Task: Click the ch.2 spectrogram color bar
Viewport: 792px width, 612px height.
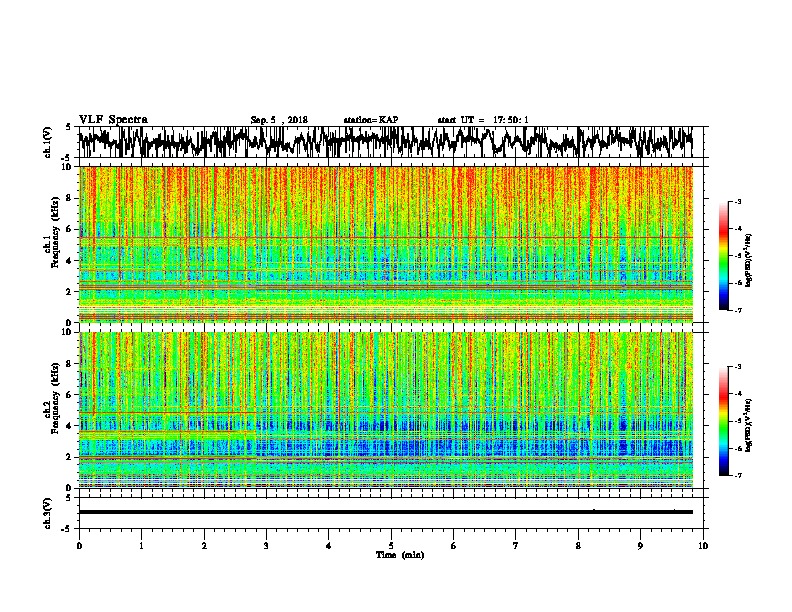Action: click(724, 421)
